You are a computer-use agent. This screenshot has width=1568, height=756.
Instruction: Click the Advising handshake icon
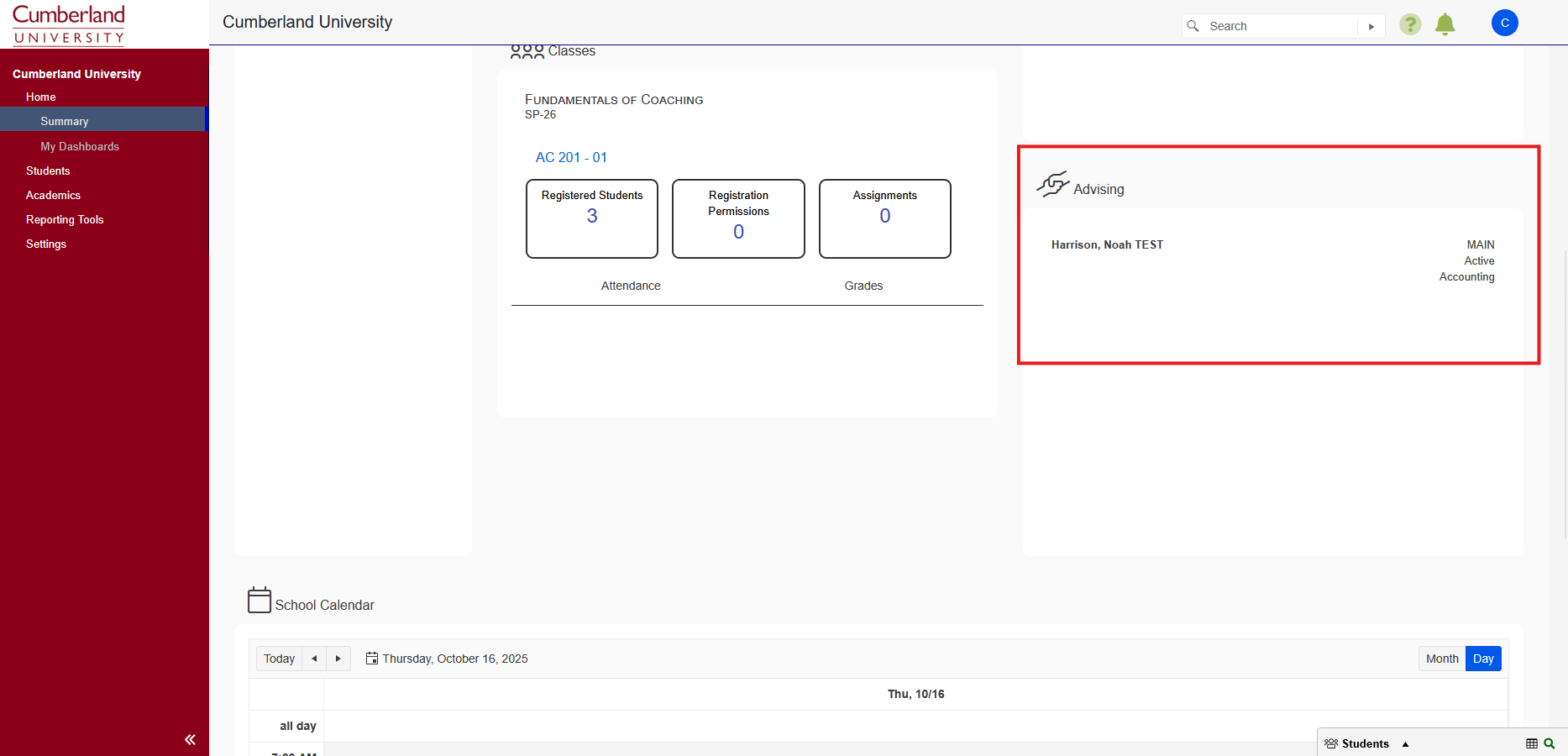pos(1053,184)
